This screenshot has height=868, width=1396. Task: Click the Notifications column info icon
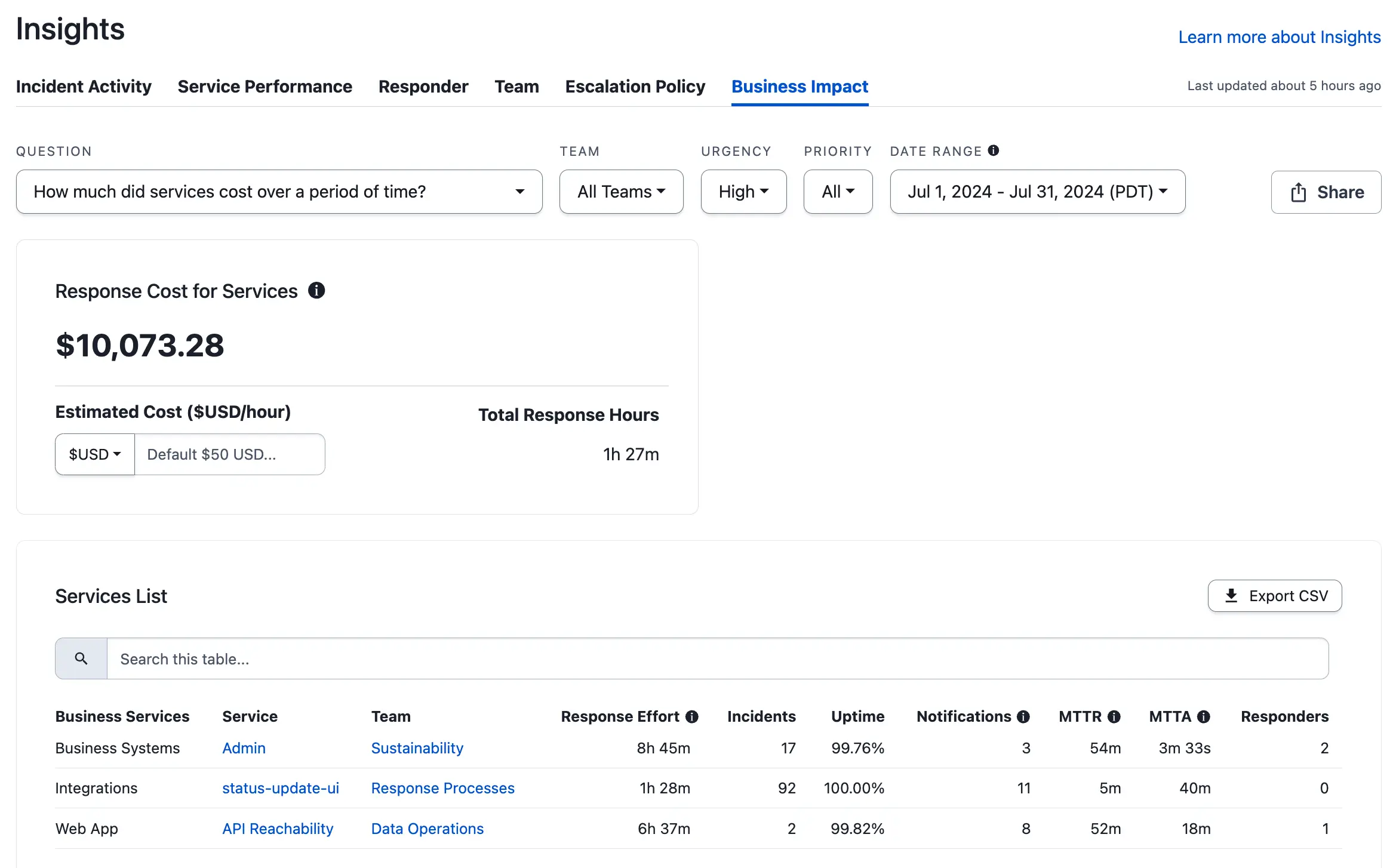click(x=1023, y=716)
